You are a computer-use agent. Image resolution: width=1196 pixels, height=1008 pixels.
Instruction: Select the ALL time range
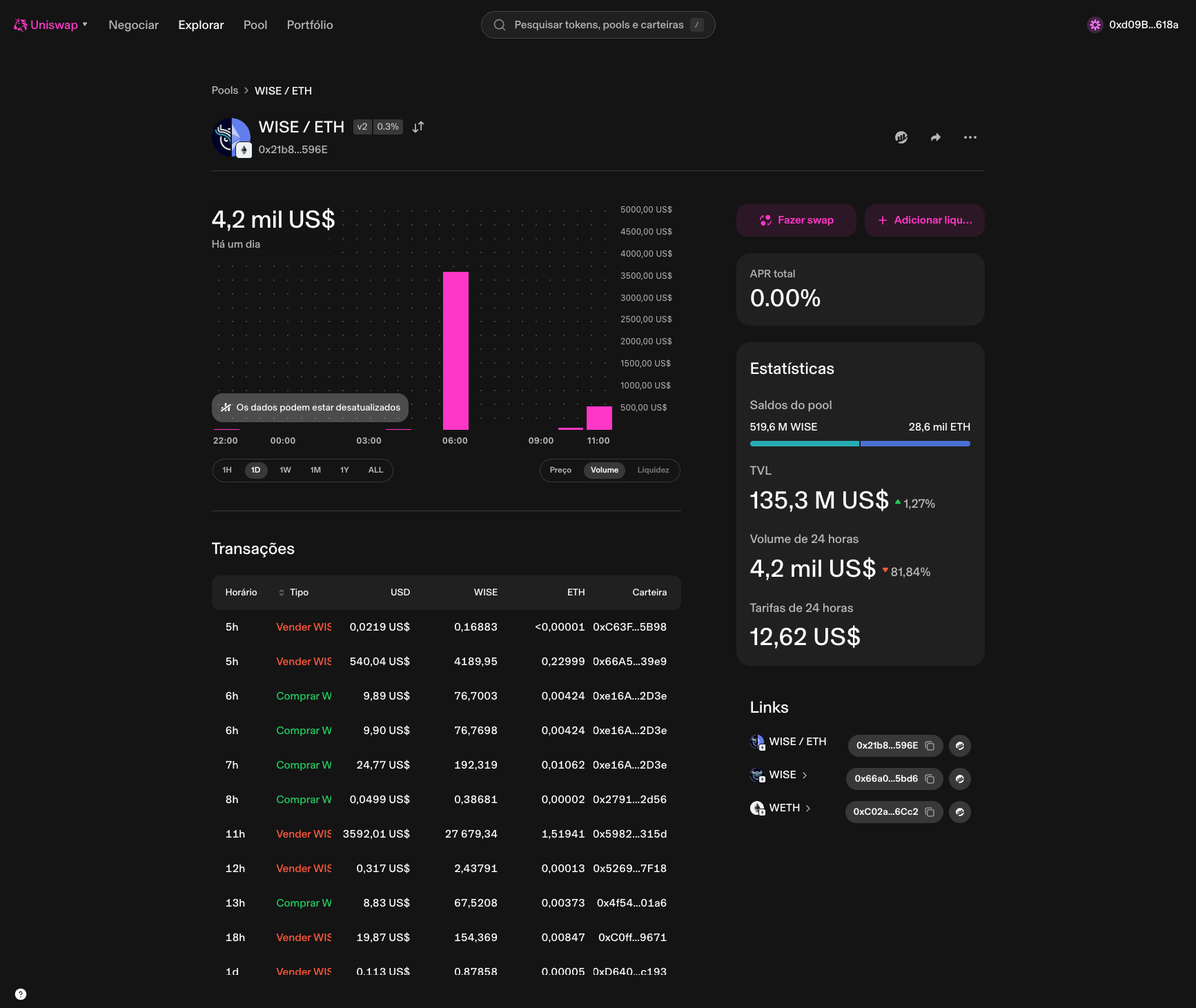pos(375,470)
